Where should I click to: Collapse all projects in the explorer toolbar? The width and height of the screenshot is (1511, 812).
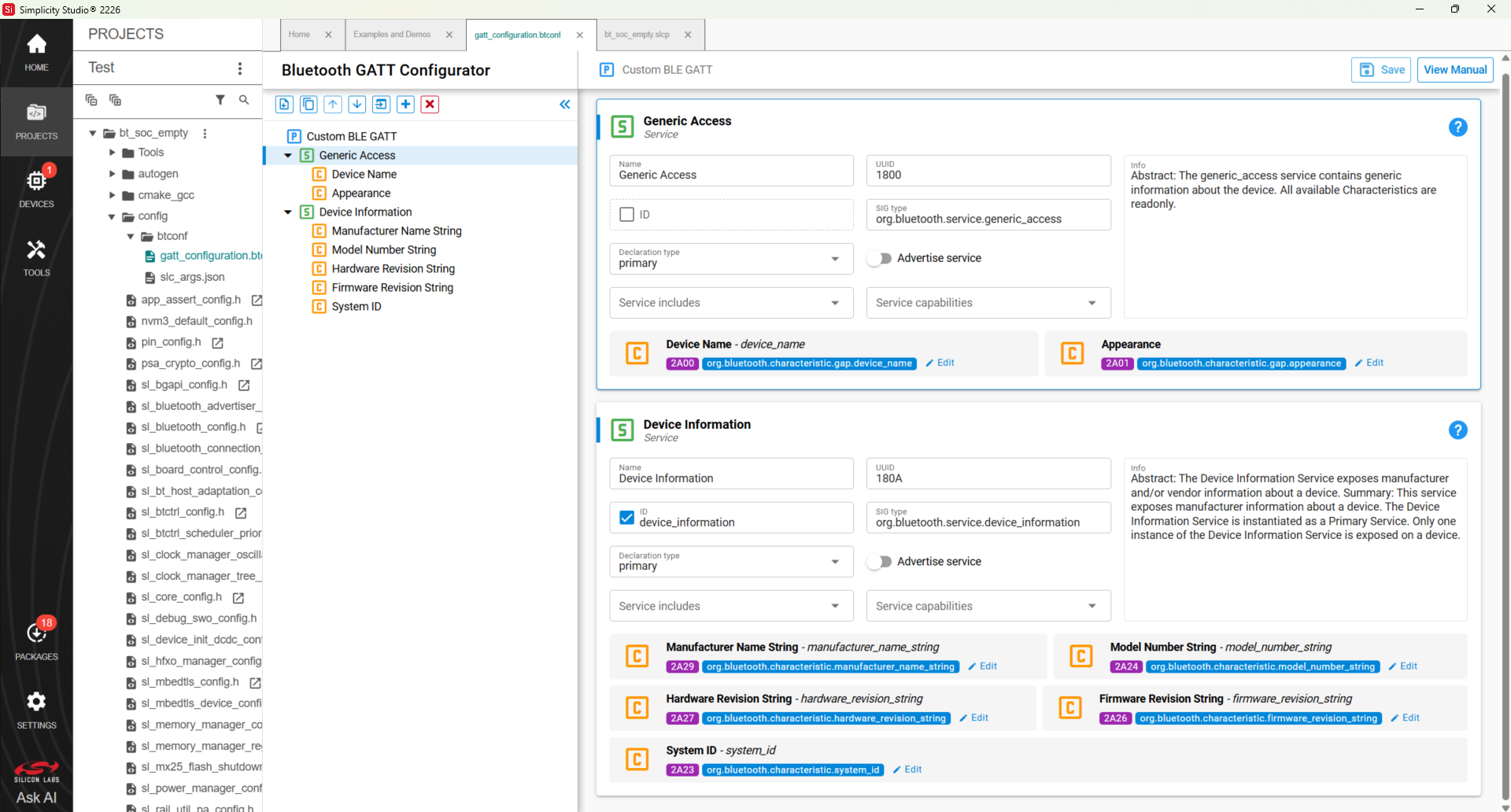[91, 100]
